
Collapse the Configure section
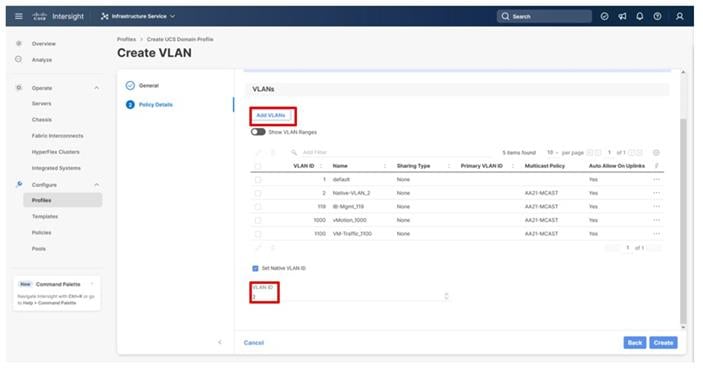pyautogui.click(x=96, y=185)
